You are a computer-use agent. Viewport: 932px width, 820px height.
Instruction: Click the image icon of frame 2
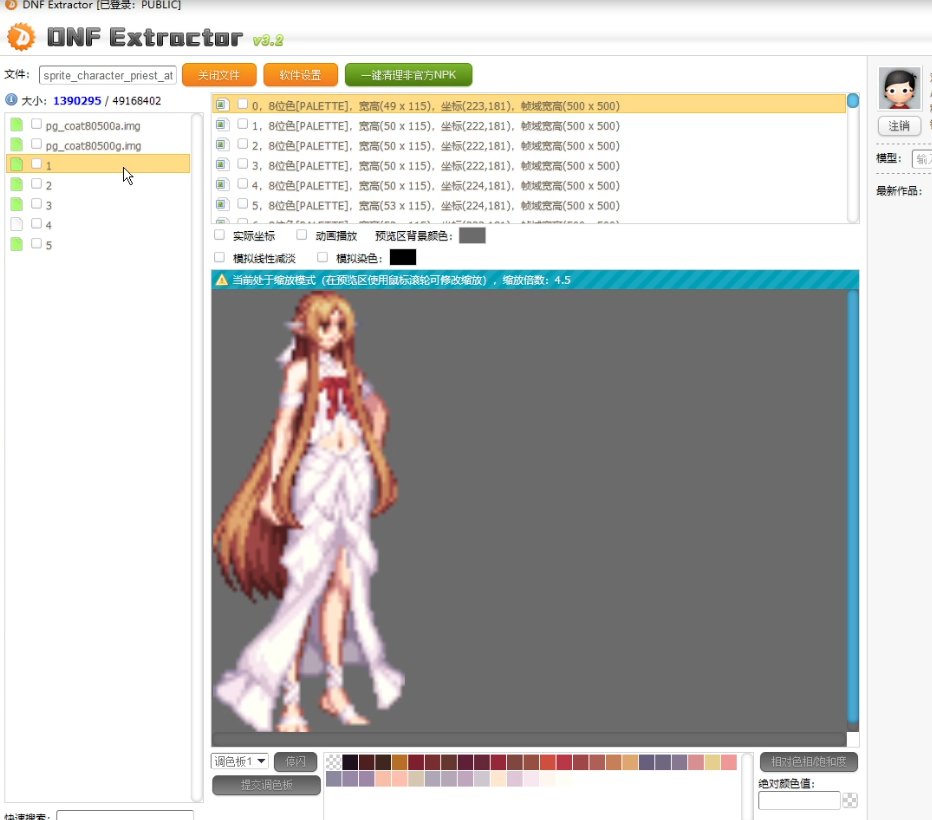point(222,144)
